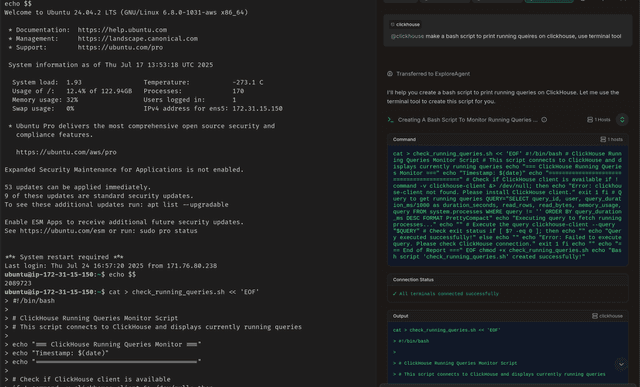The image size is (640, 387).
Task: Collapse the Creating A Bash Script task with the up-down chevrons
Action: coord(622,120)
